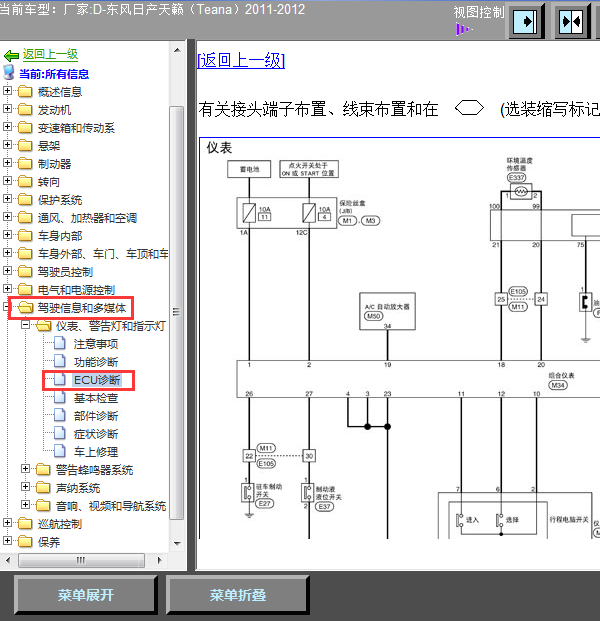Click the 保护系统 folder icon
The height and width of the screenshot is (621, 600).
click(25, 200)
